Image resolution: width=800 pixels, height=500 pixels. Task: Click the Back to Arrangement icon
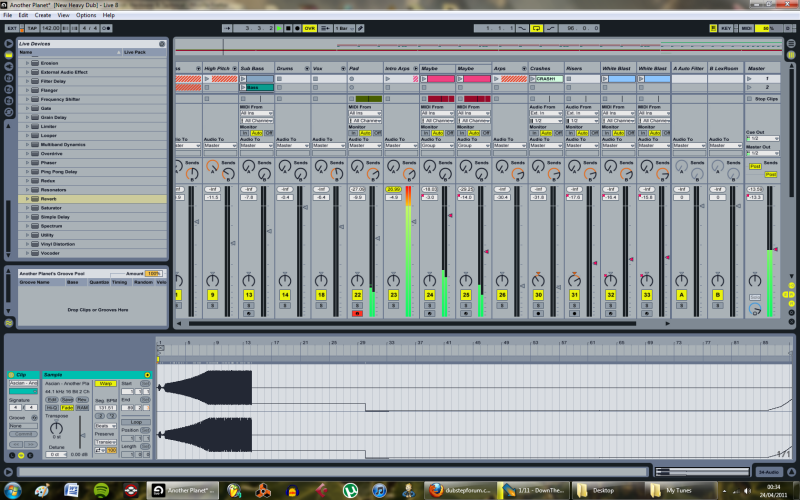pyautogui.click(x=324, y=29)
